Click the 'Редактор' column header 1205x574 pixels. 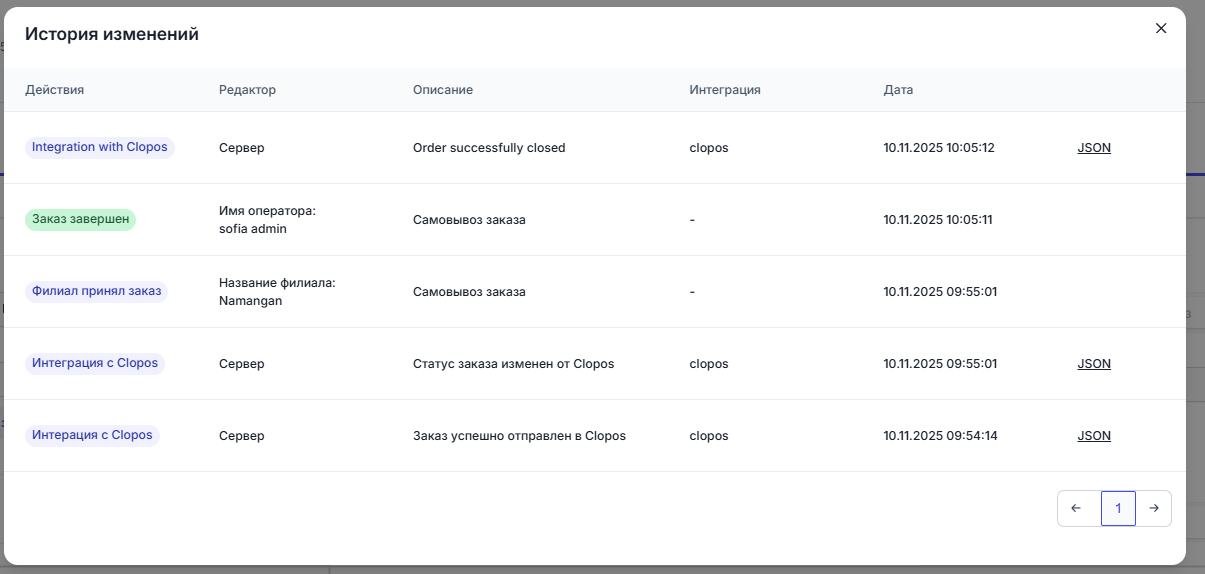tap(247, 90)
